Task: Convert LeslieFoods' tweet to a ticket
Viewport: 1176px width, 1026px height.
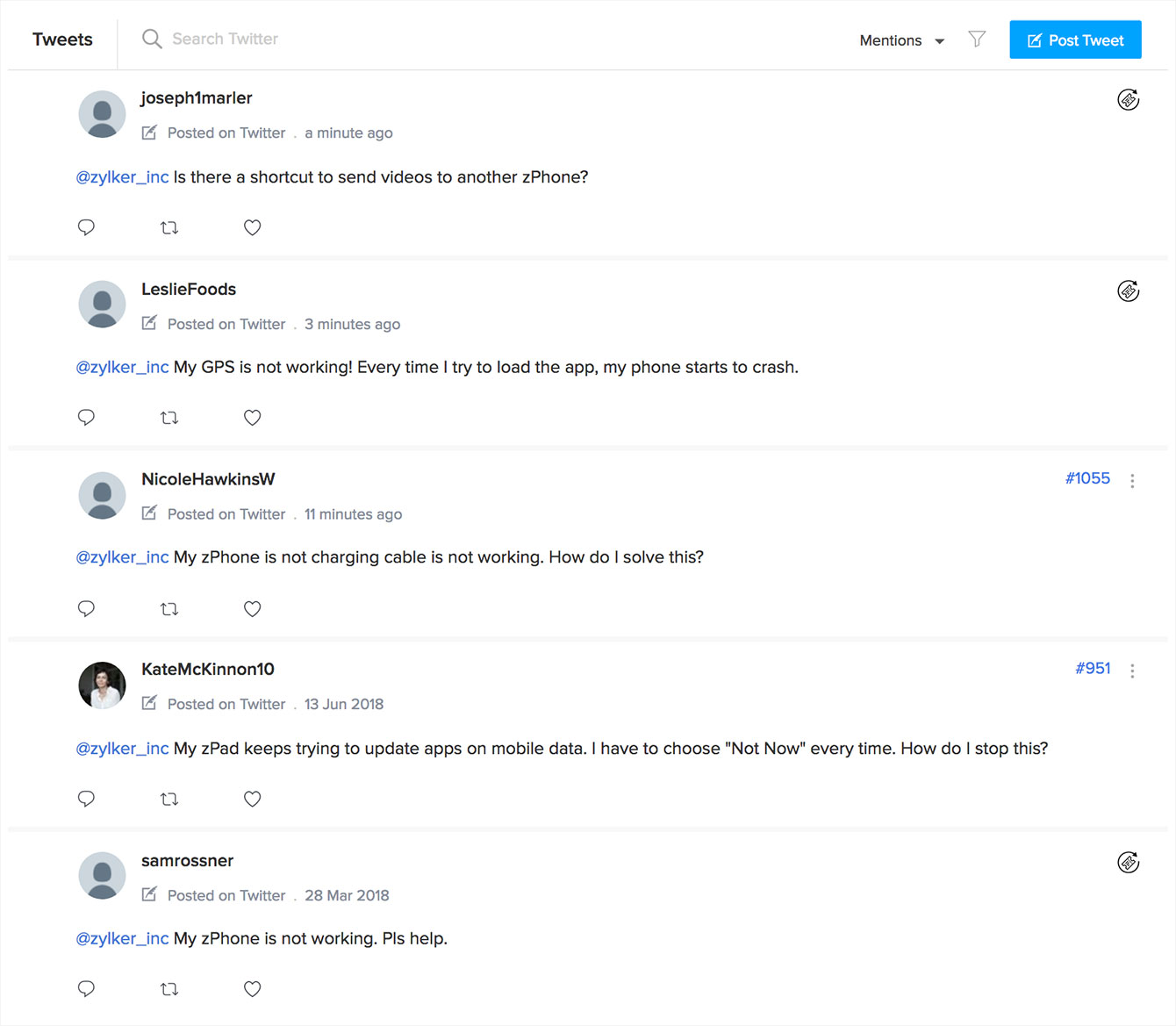Action: point(1128,291)
